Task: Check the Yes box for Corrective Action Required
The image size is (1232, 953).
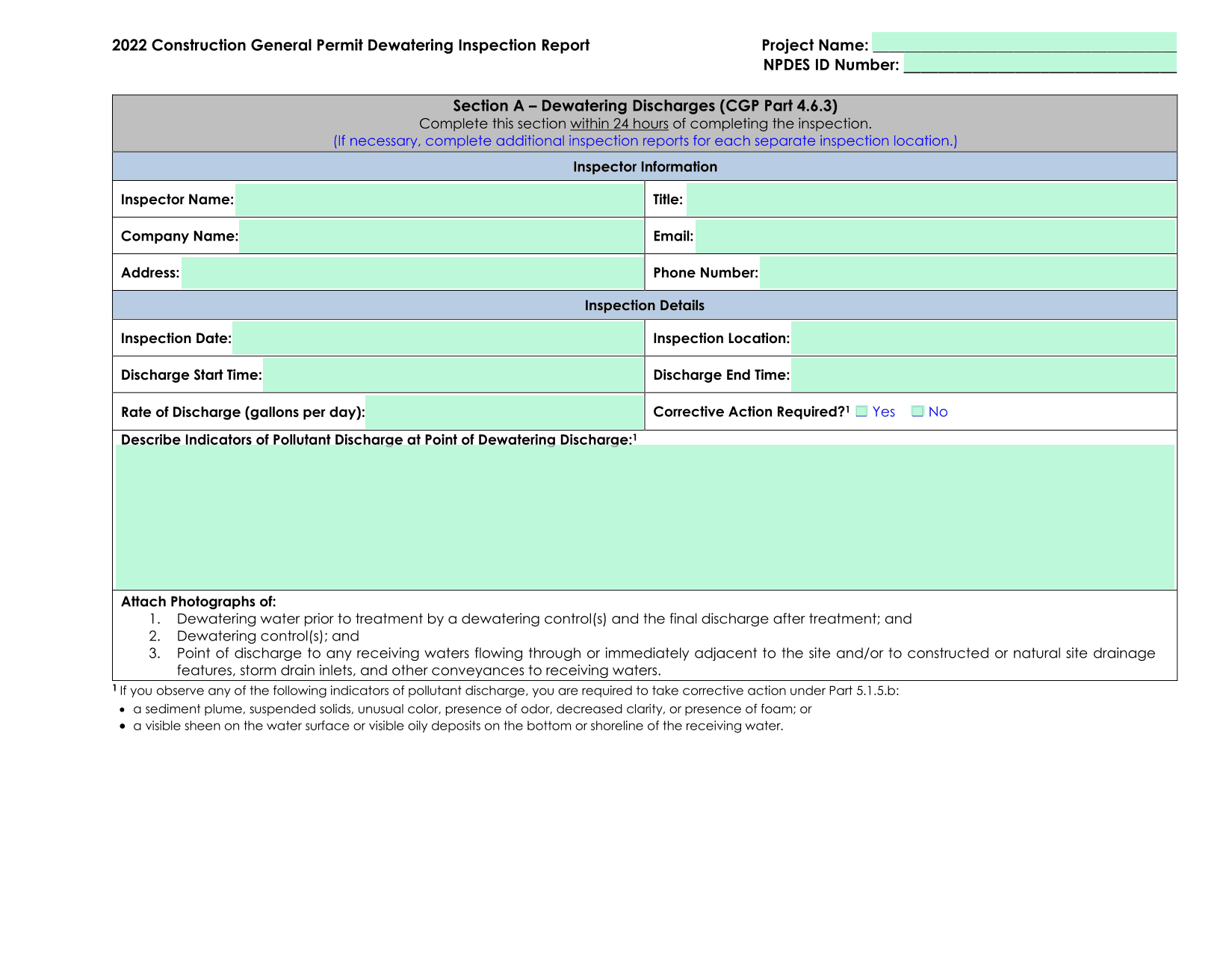Action: click(x=861, y=412)
